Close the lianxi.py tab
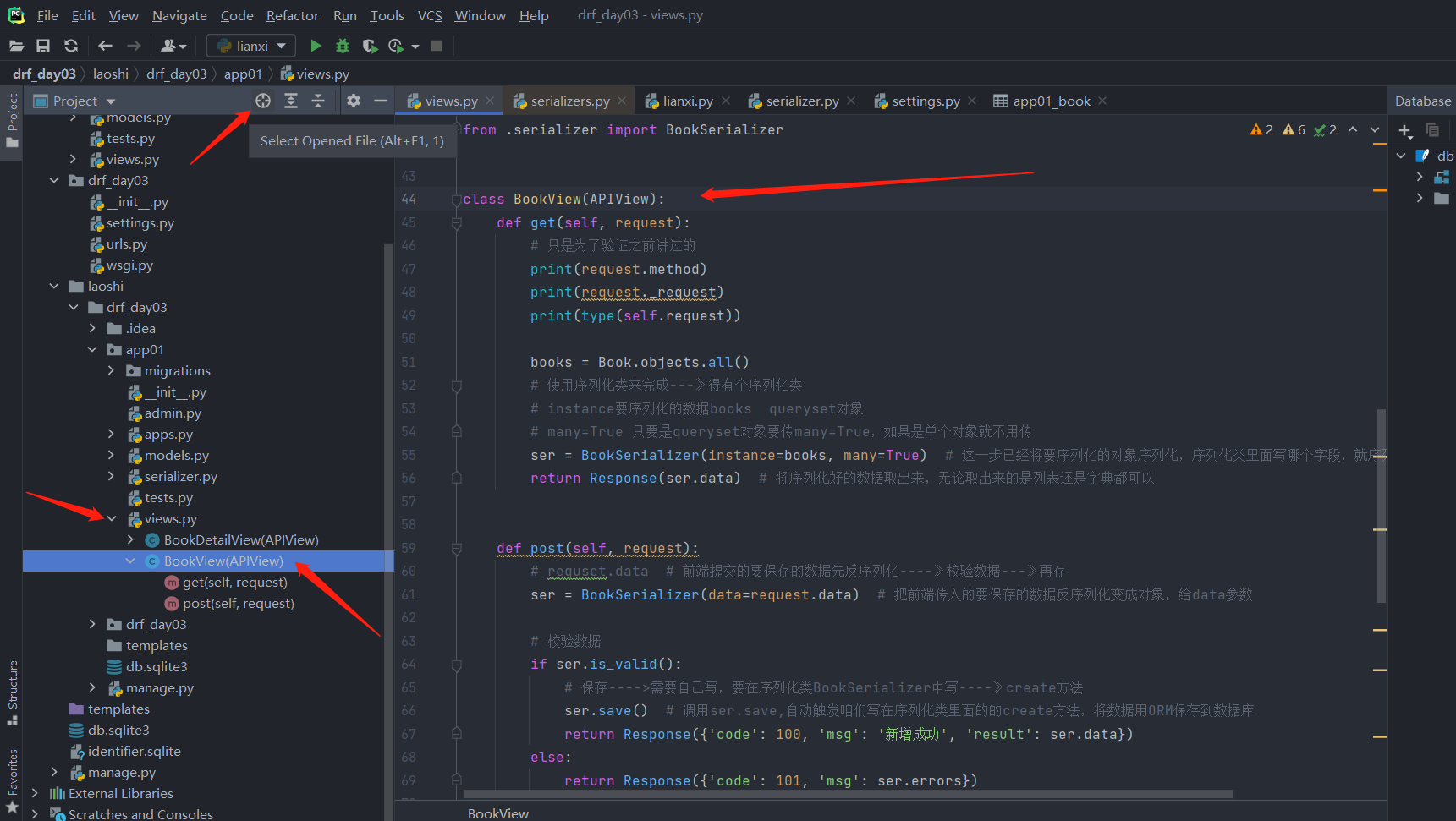The image size is (1456, 821). [x=726, y=101]
